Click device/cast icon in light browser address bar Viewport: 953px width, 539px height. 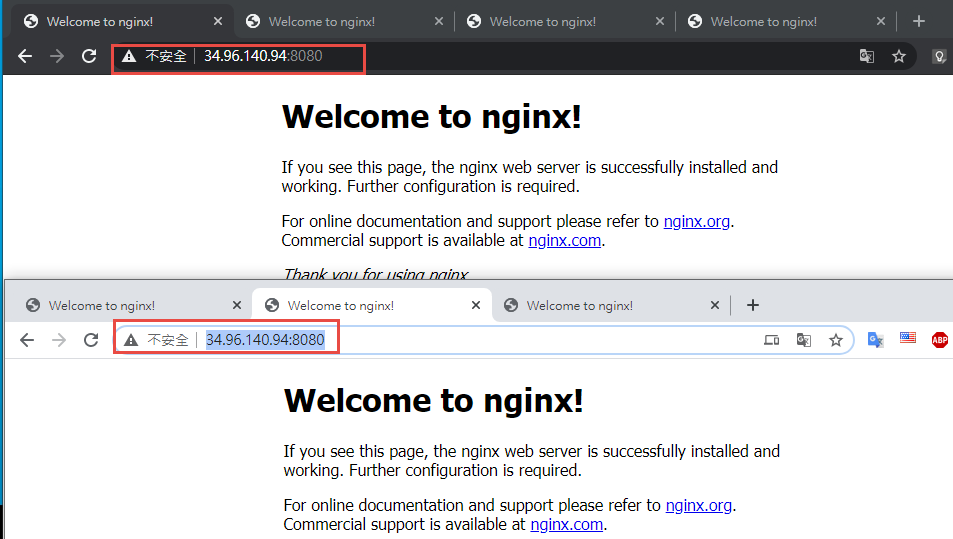pos(771,340)
